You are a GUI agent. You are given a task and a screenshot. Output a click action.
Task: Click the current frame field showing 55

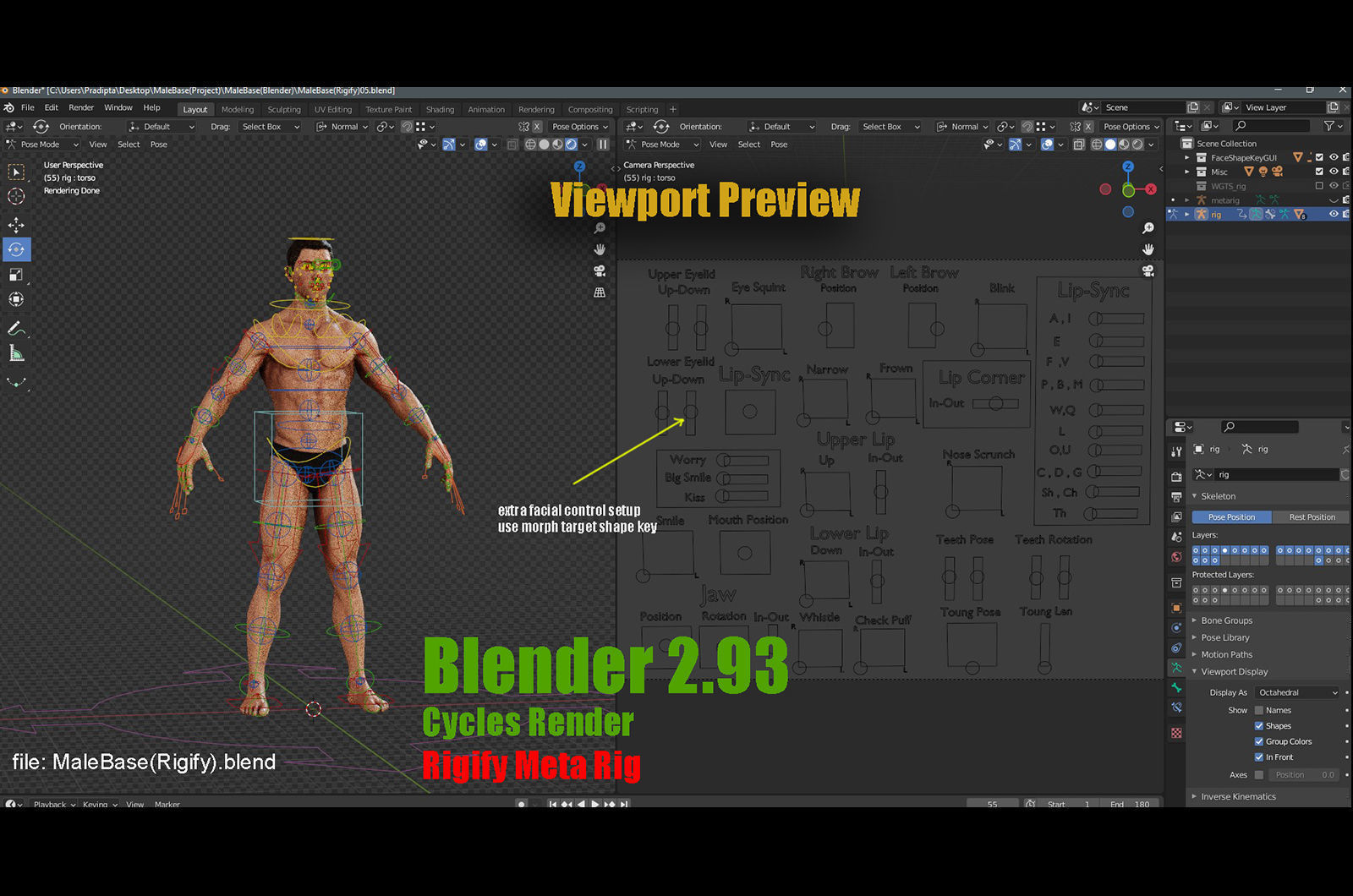(992, 804)
